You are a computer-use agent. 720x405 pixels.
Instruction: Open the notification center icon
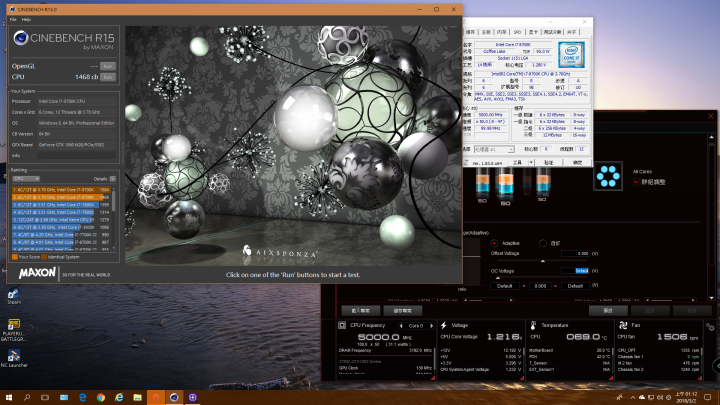coord(708,397)
